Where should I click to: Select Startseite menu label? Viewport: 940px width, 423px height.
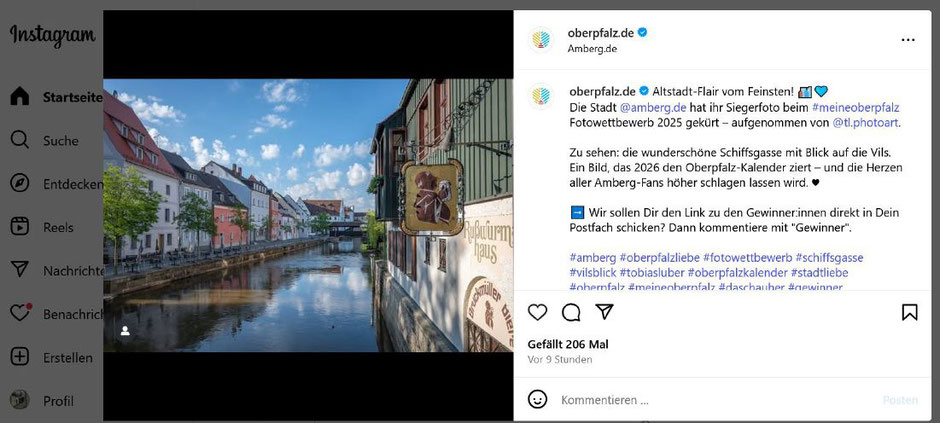[x=73, y=97]
